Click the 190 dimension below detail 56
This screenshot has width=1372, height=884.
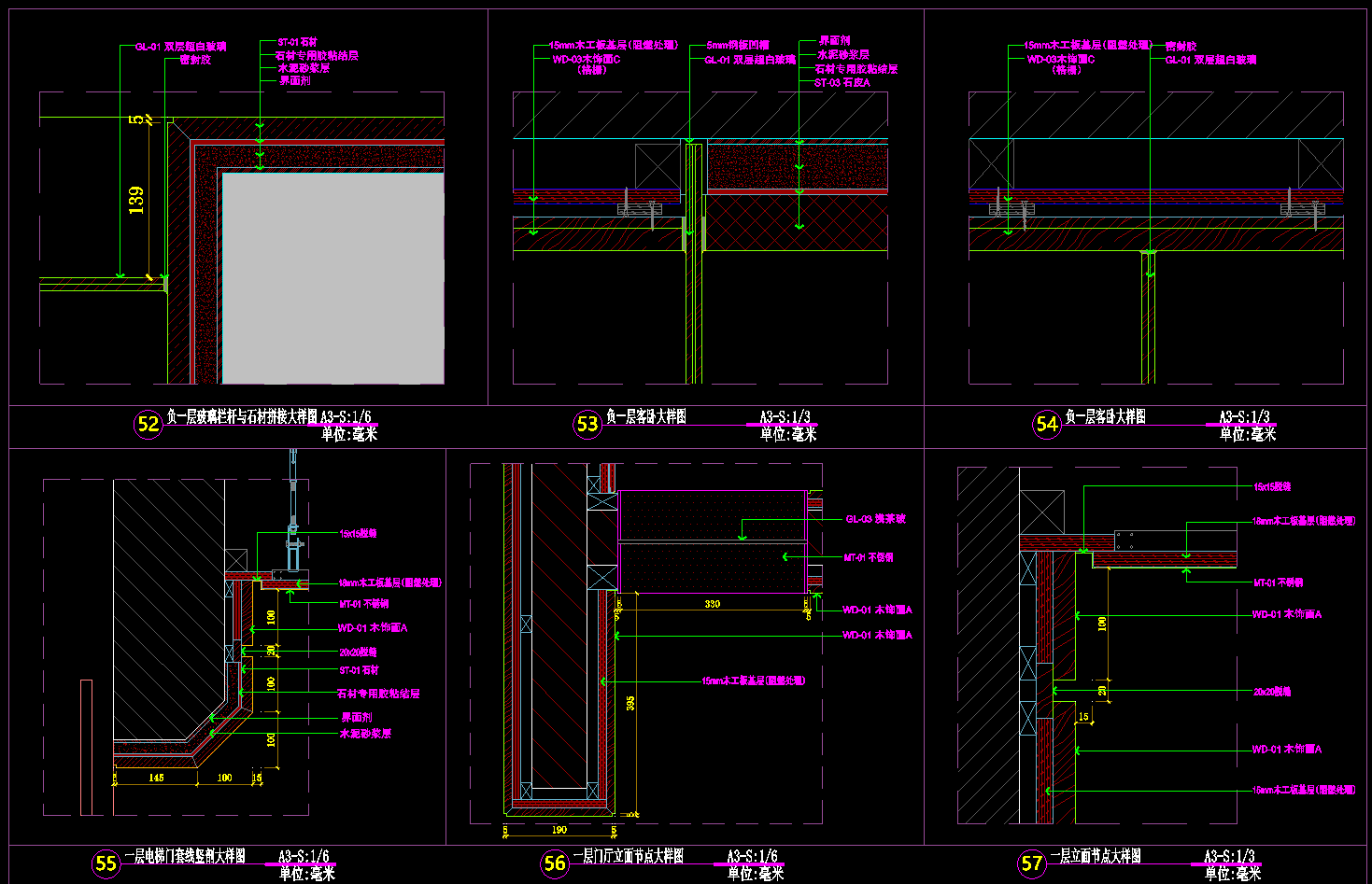(x=559, y=829)
